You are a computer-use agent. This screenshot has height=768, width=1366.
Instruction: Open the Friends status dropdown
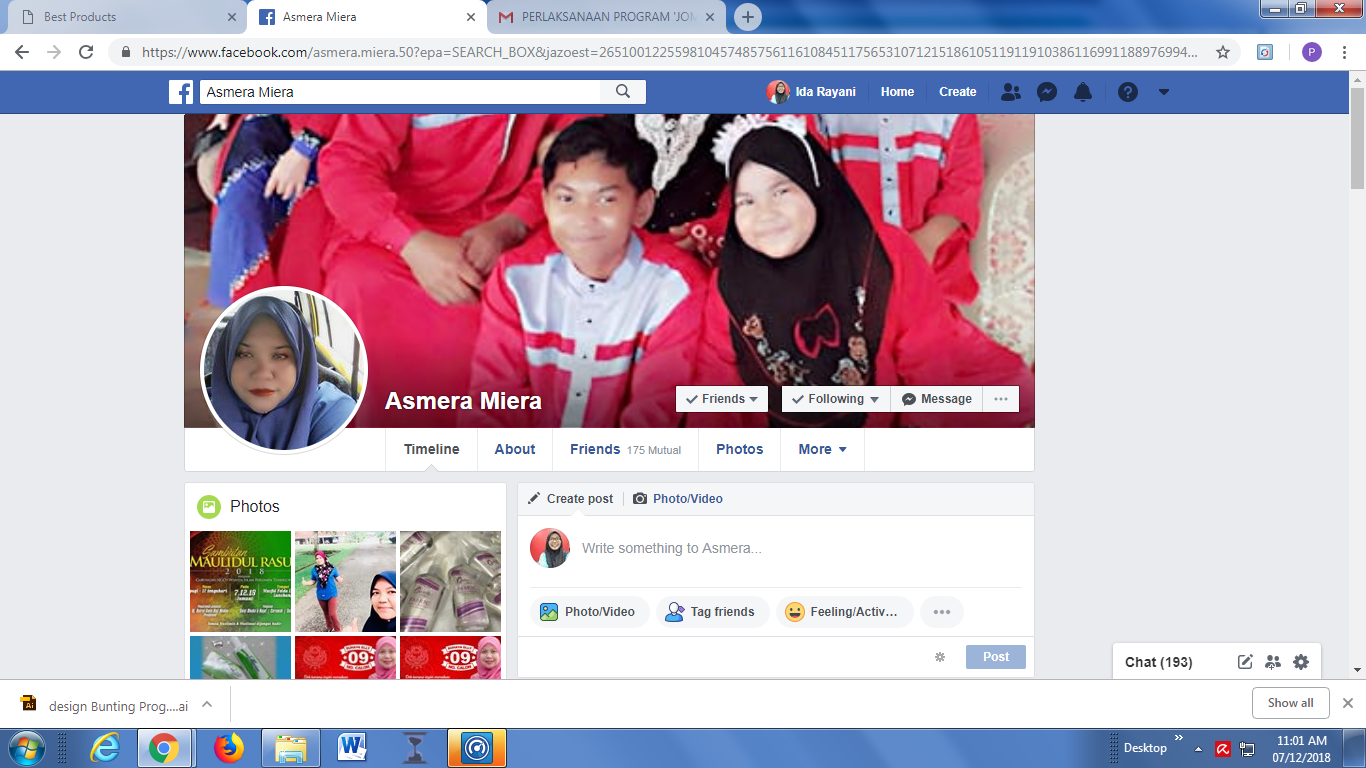coord(722,399)
